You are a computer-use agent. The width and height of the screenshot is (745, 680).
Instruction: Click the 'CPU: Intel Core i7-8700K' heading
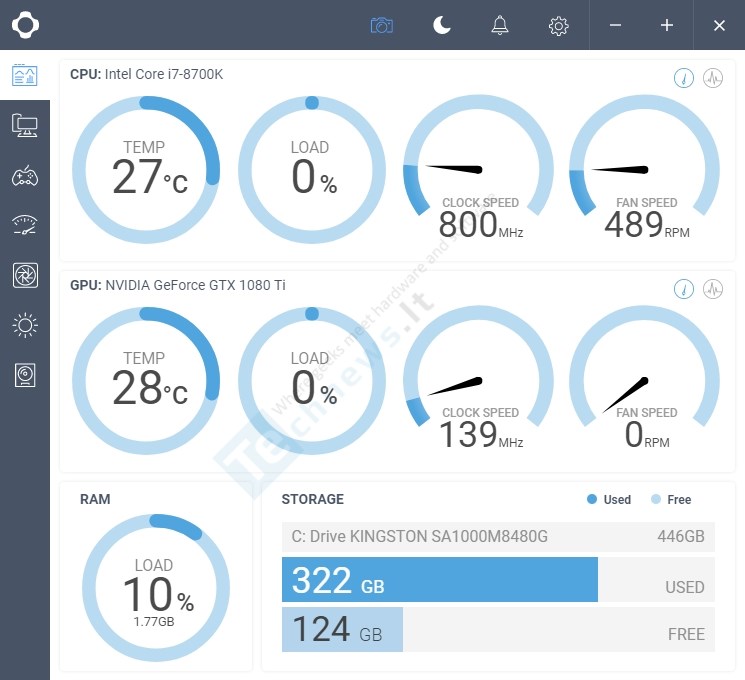click(x=146, y=74)
